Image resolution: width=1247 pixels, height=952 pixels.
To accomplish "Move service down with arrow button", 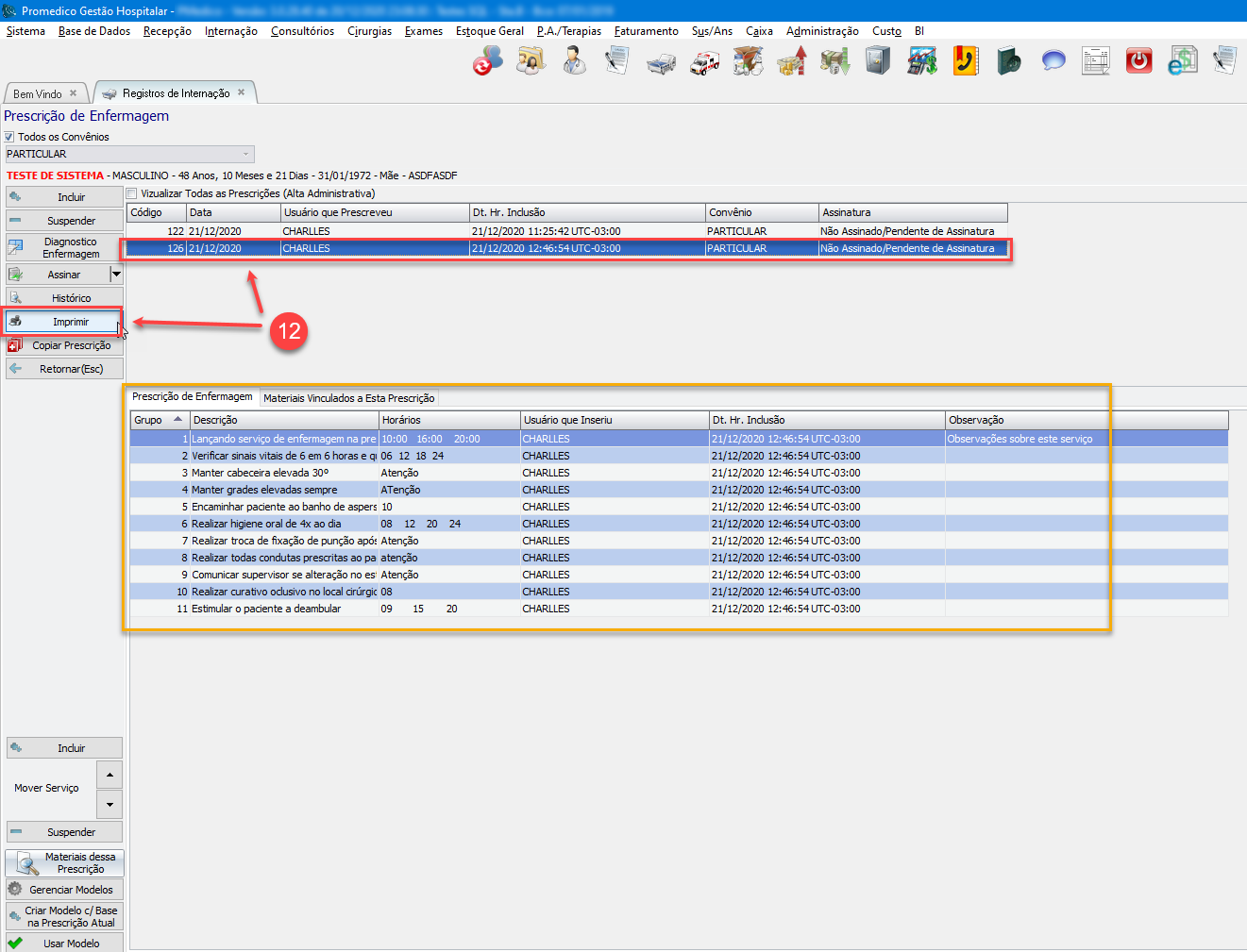I will click(110, 805).
